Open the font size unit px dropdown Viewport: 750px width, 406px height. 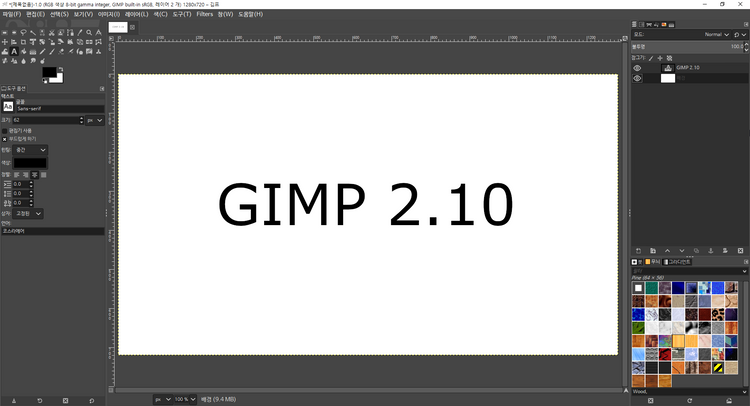point(94,120)
